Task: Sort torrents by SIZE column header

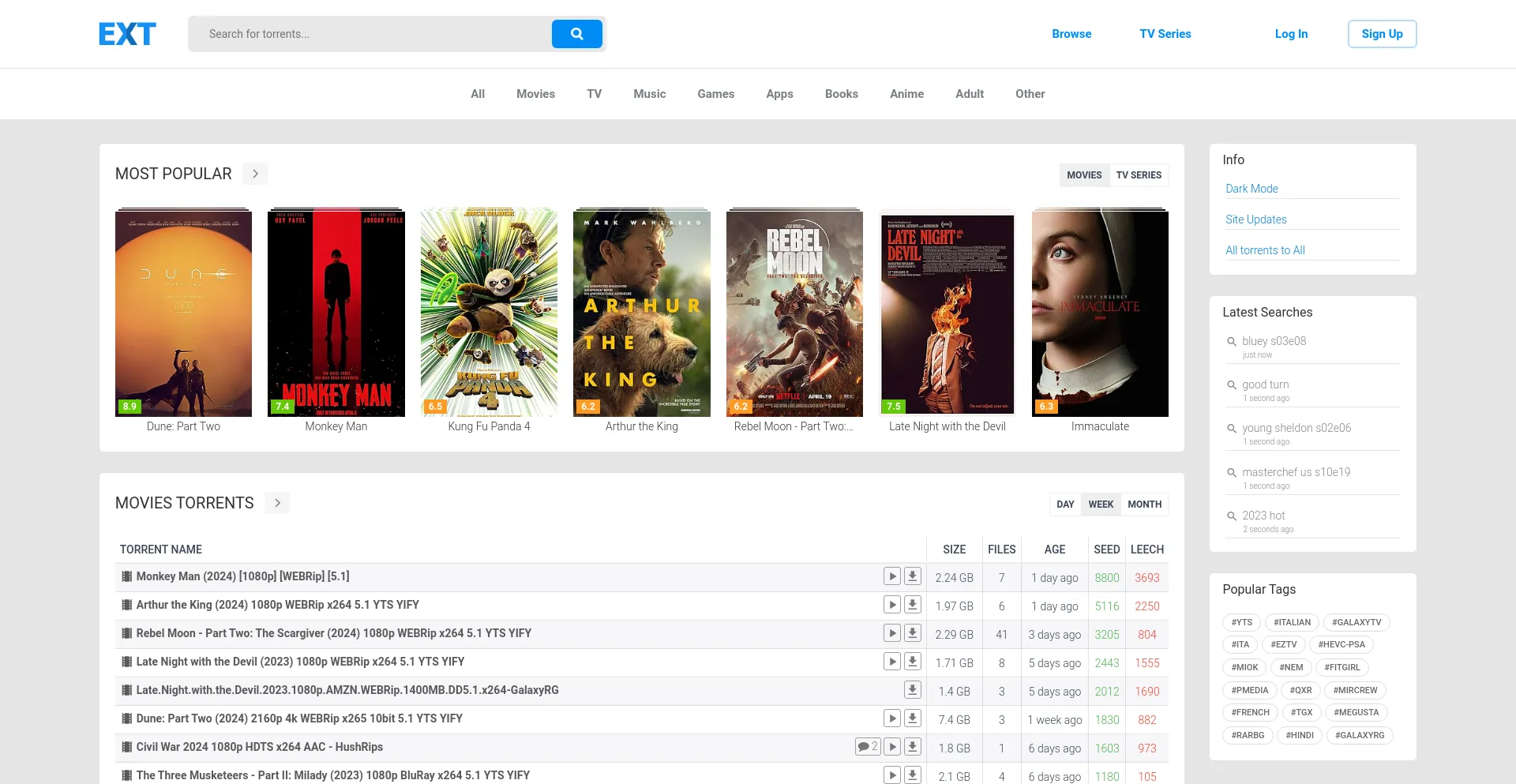Action: click(954, 550)
